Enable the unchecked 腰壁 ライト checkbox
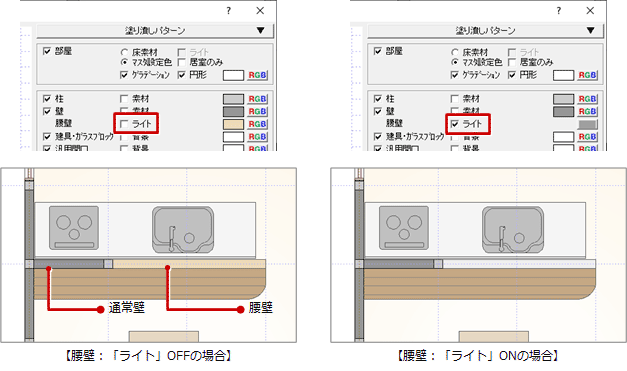Viewport: 627px width, 371px height. click(x=124, y=124)
